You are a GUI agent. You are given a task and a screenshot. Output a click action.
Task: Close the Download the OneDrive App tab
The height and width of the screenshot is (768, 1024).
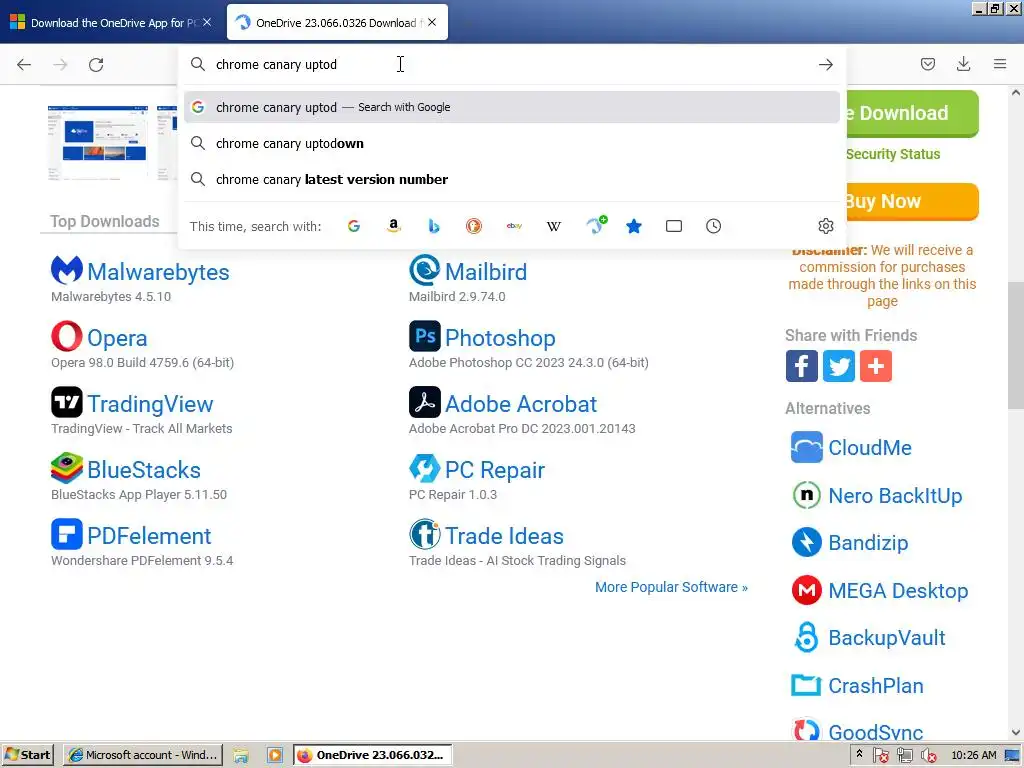coord(207,22)
